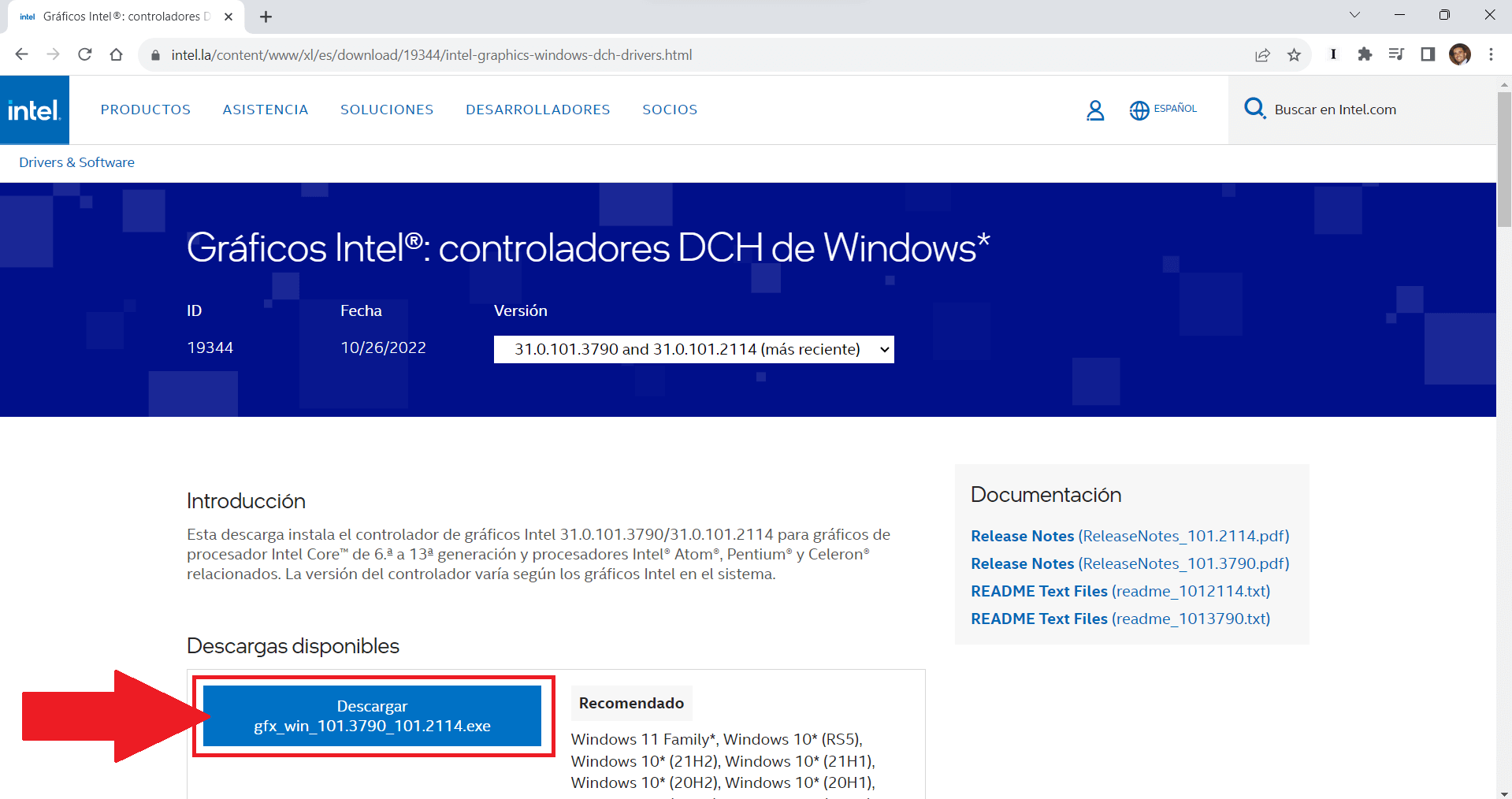Open Intel account sign-in icon
Viewport: 1512px width, 799px height.
point(1095,110)
